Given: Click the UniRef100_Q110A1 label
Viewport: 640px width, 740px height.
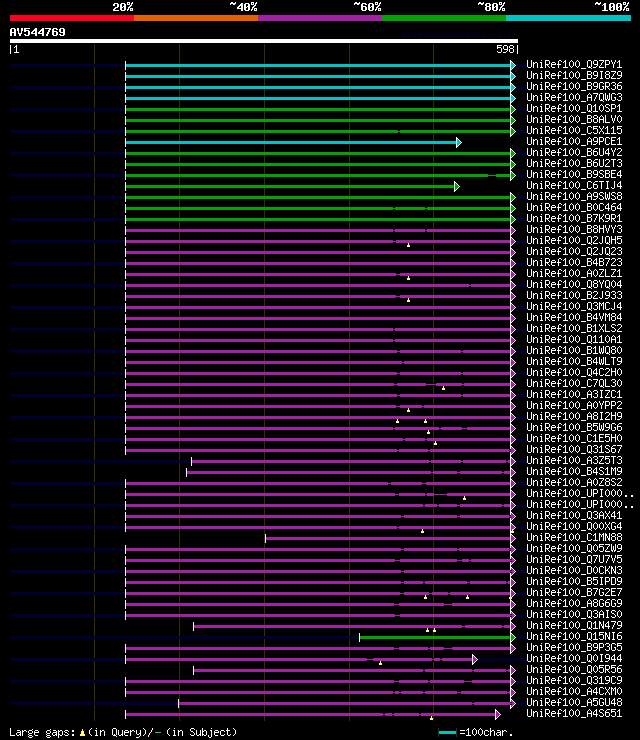Looking at the screenshot, I should (x=574, y=340).
